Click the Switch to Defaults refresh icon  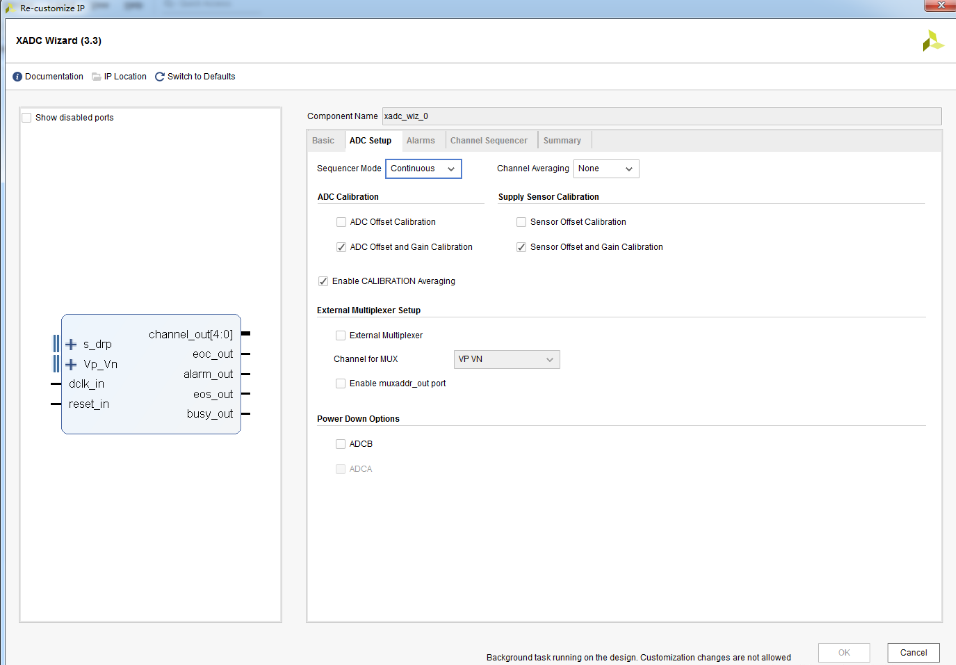point(160,77)
